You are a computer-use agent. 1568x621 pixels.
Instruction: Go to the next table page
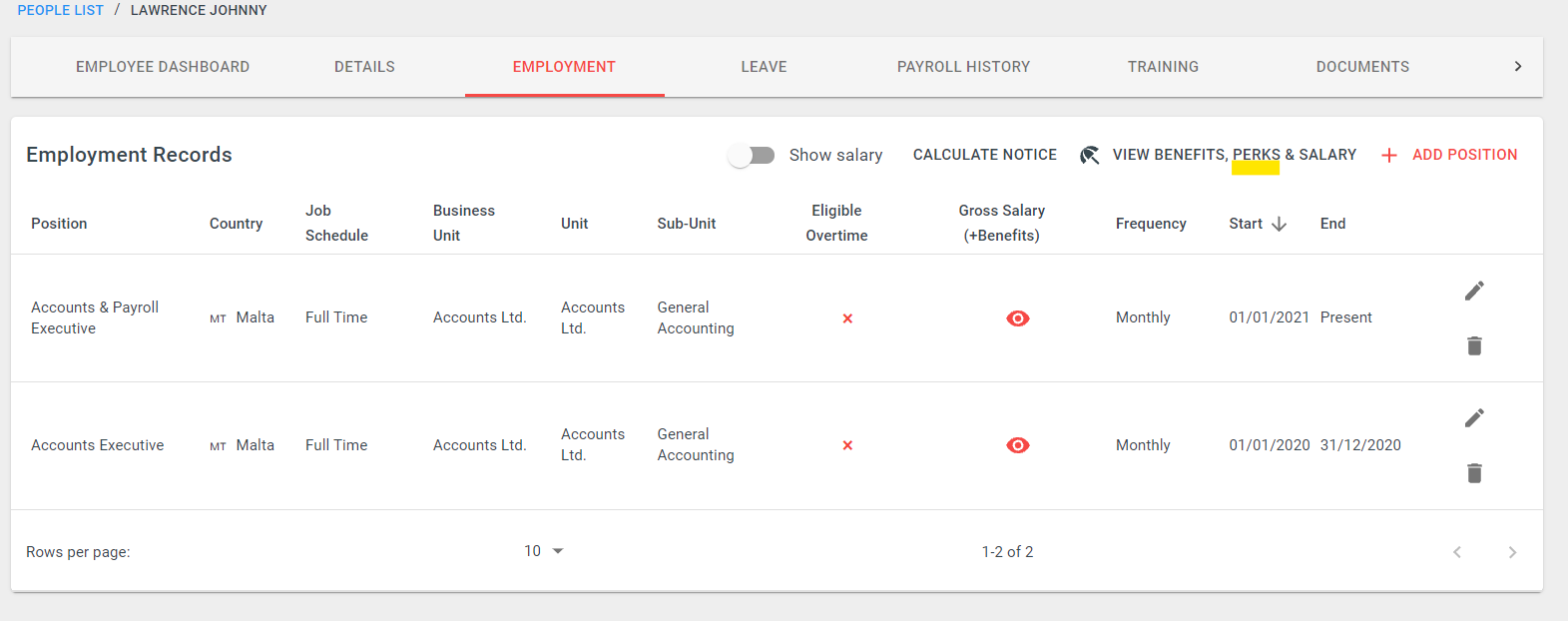tap(1512, 552)
